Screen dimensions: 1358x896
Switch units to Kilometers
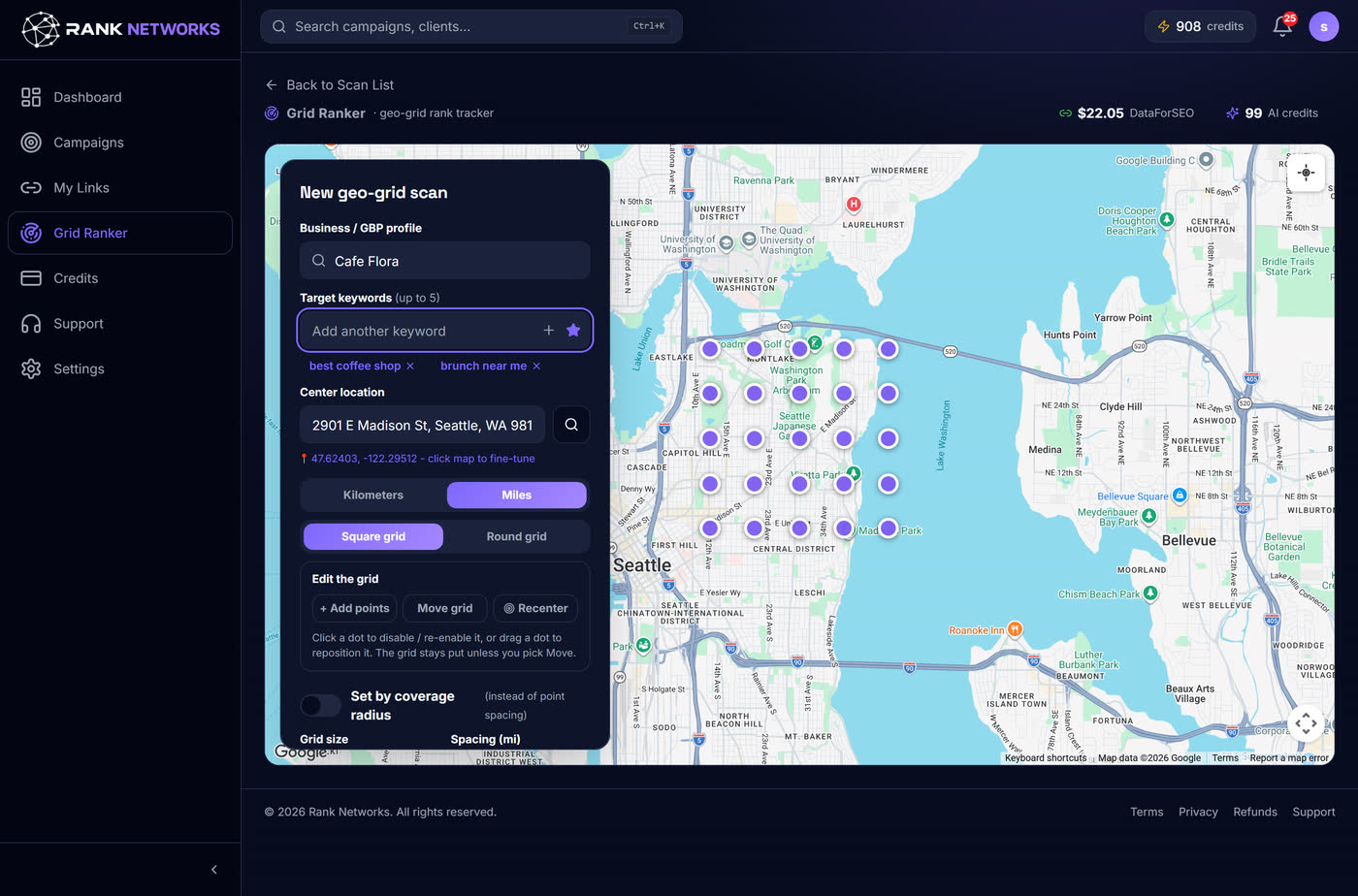pyautogui.click(x=373, y=496)
